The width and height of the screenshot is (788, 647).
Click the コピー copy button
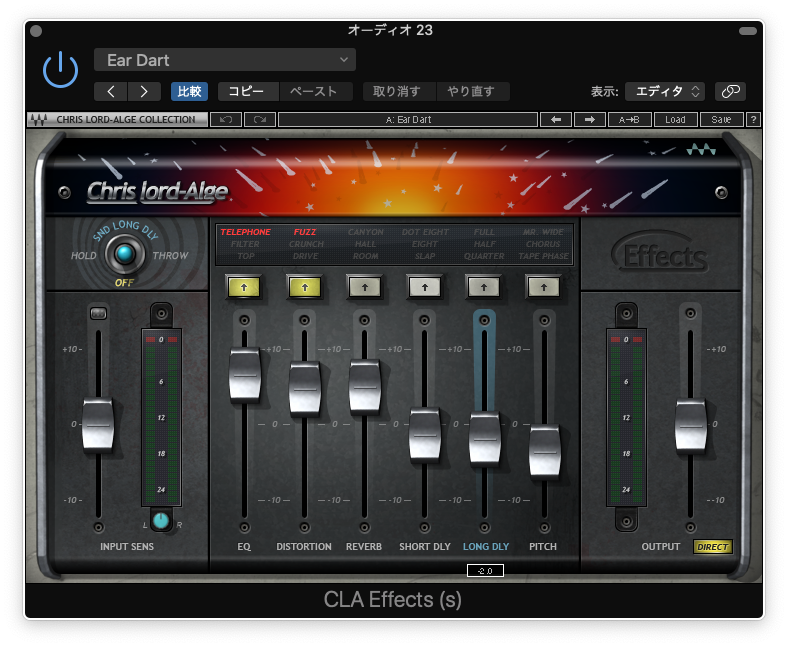coord(248,91)
